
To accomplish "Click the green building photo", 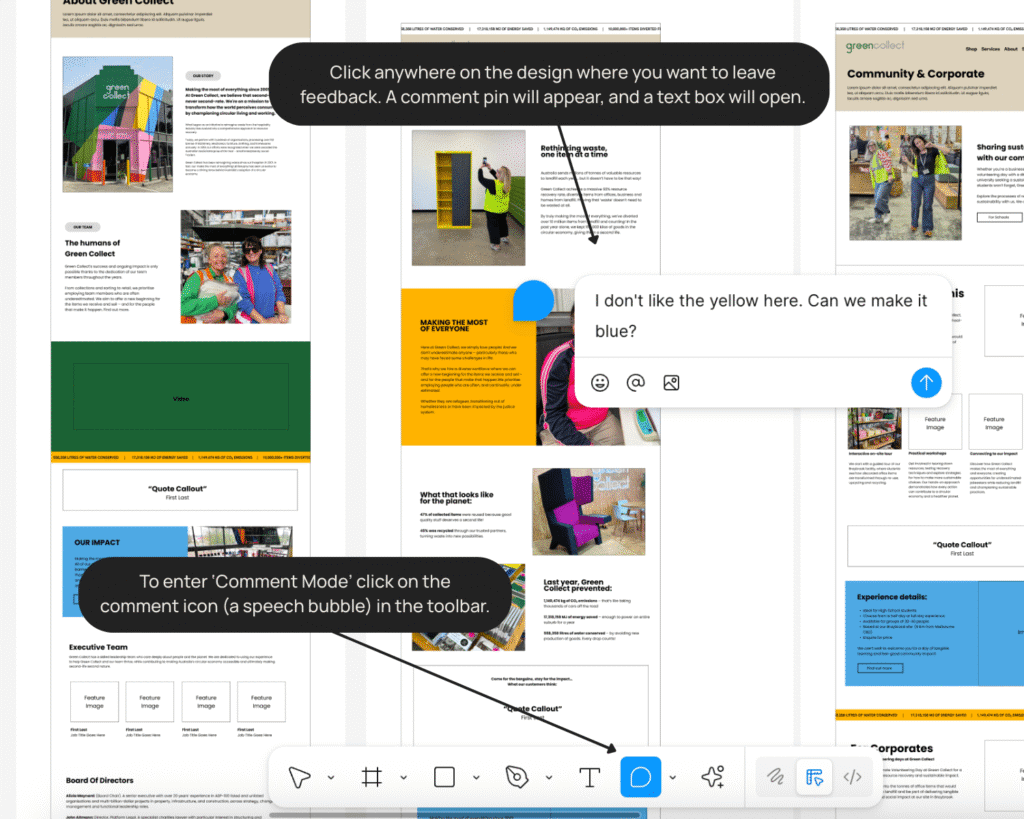I will click(118, 124).
